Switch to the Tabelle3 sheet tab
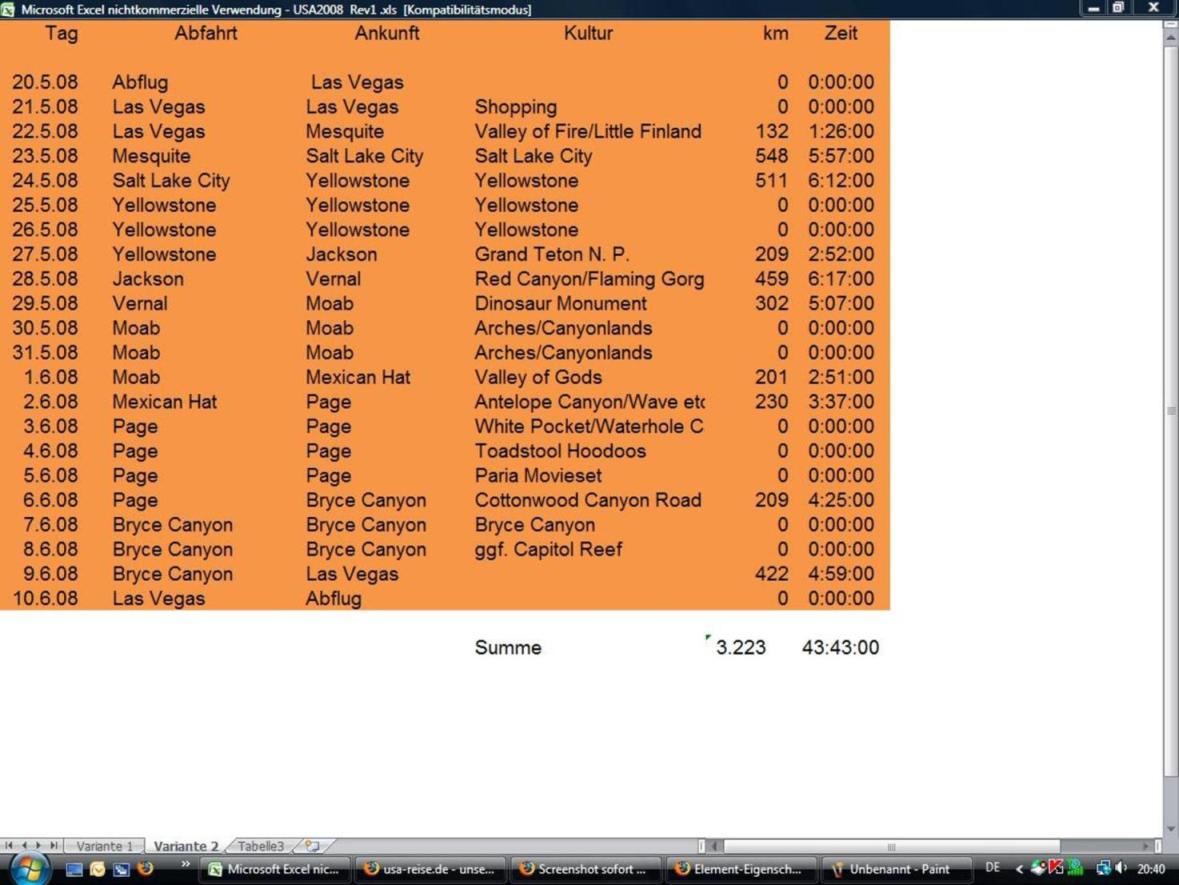The width and height of the screenshot is (1179, 885). [260, 846]
